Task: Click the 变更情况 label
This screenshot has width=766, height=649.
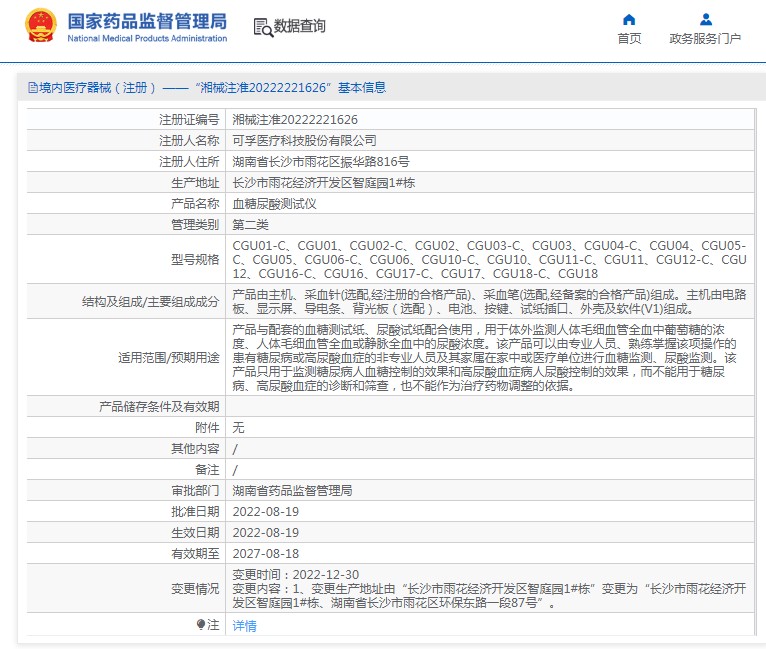Action: click(x=195, y=588)
